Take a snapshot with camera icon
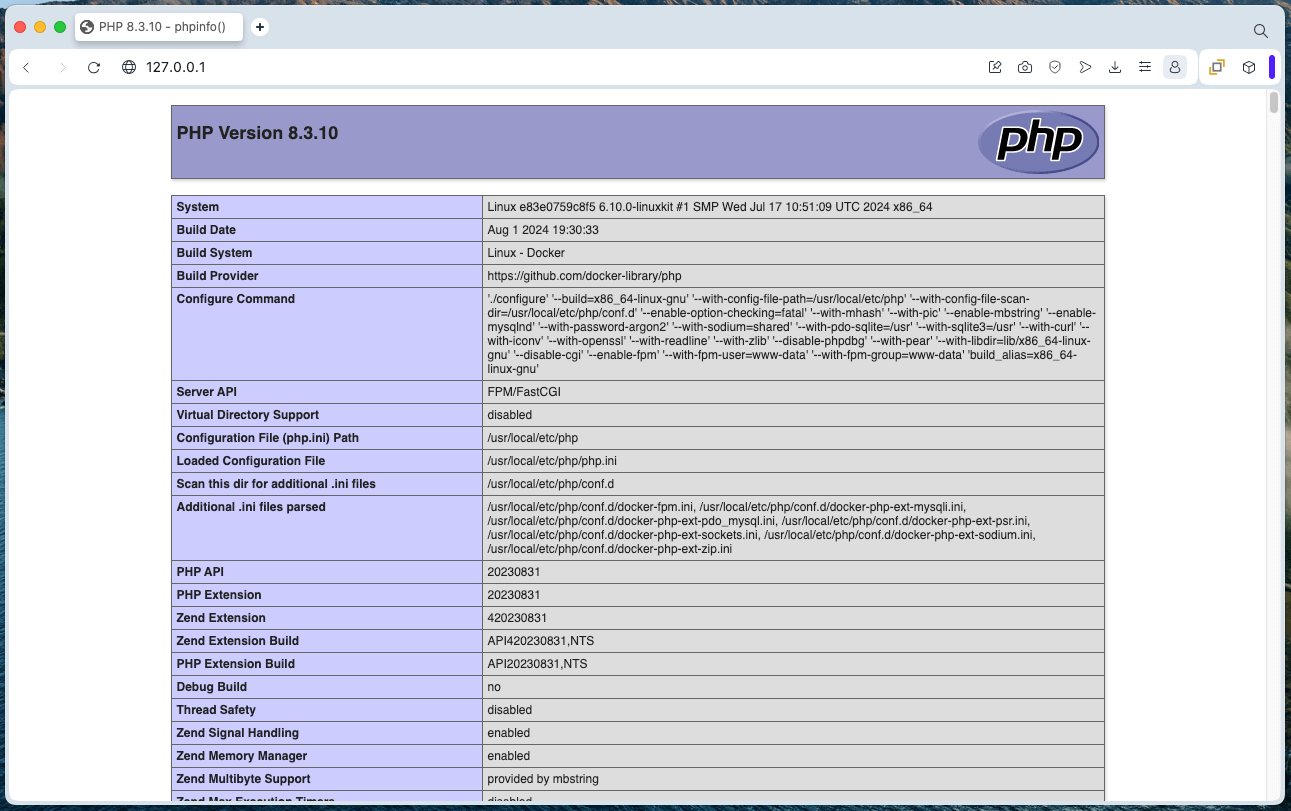The width and height of the screenshot is (1291, 811). tap(1025, 67)
